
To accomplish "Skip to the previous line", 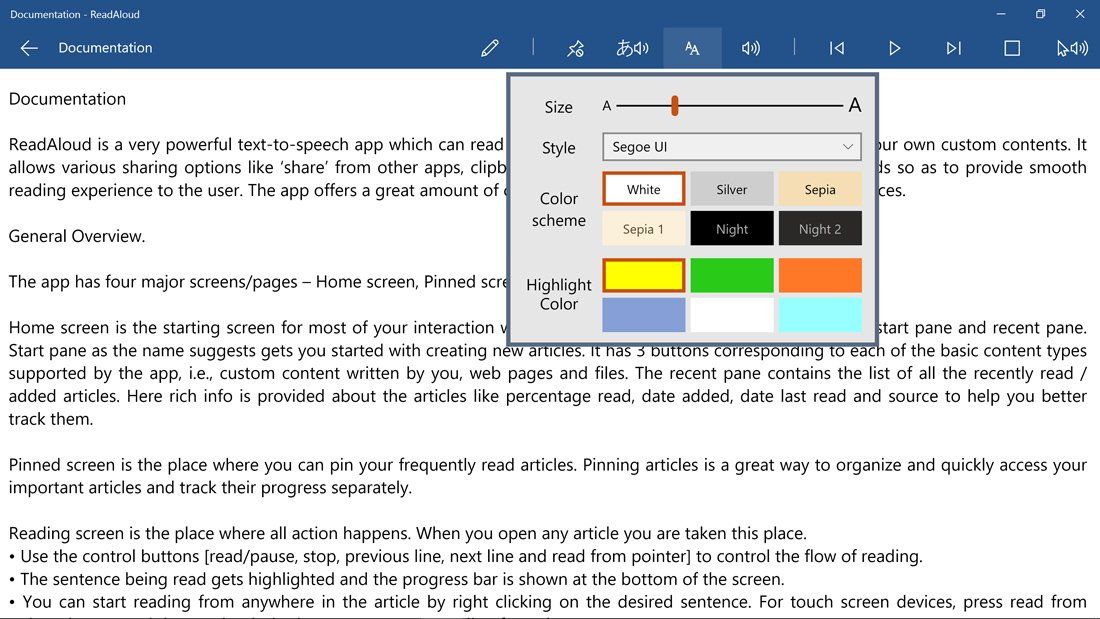I will 836,47.
